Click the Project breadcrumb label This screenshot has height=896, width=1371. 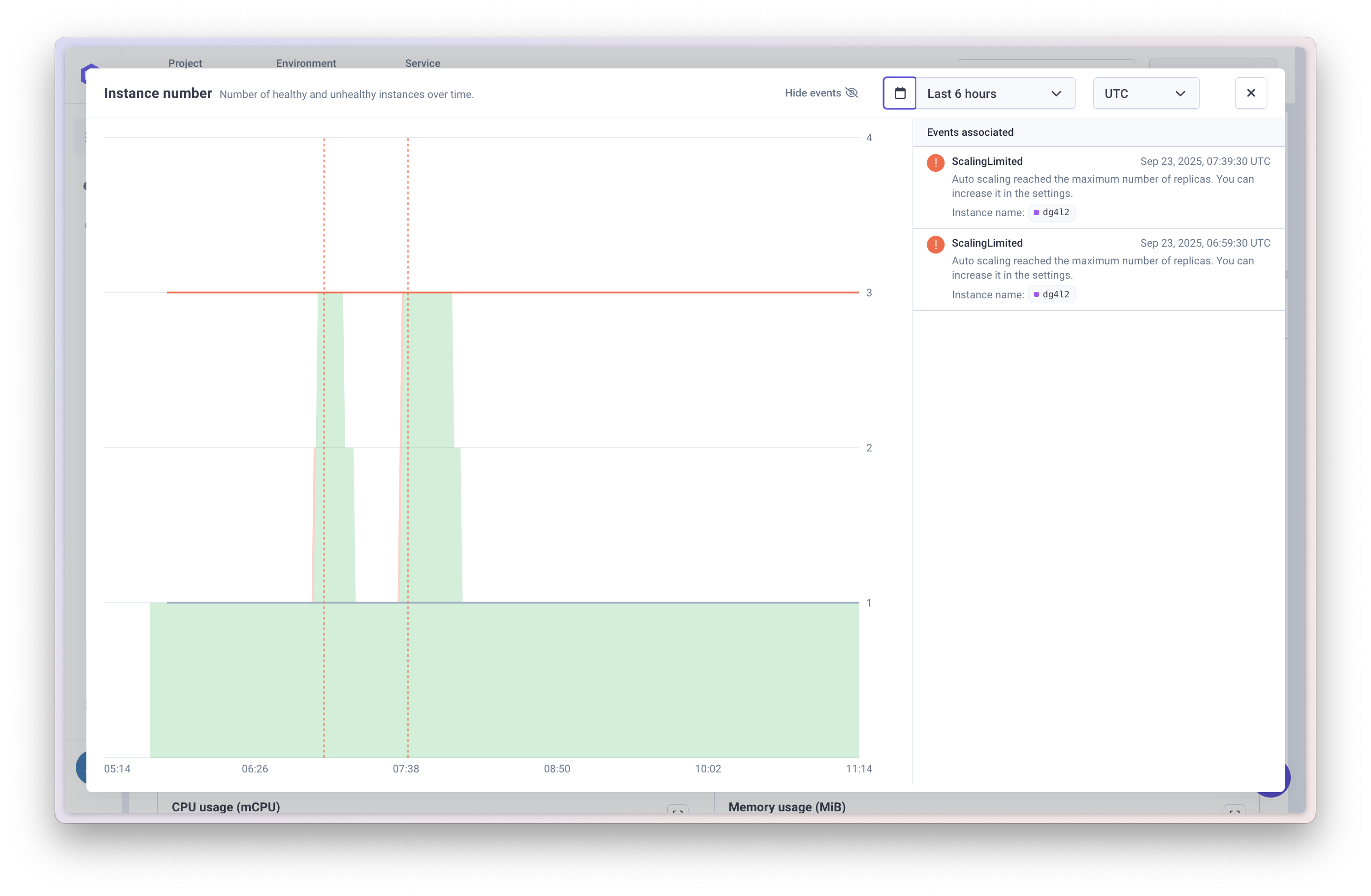coord(185,63)
